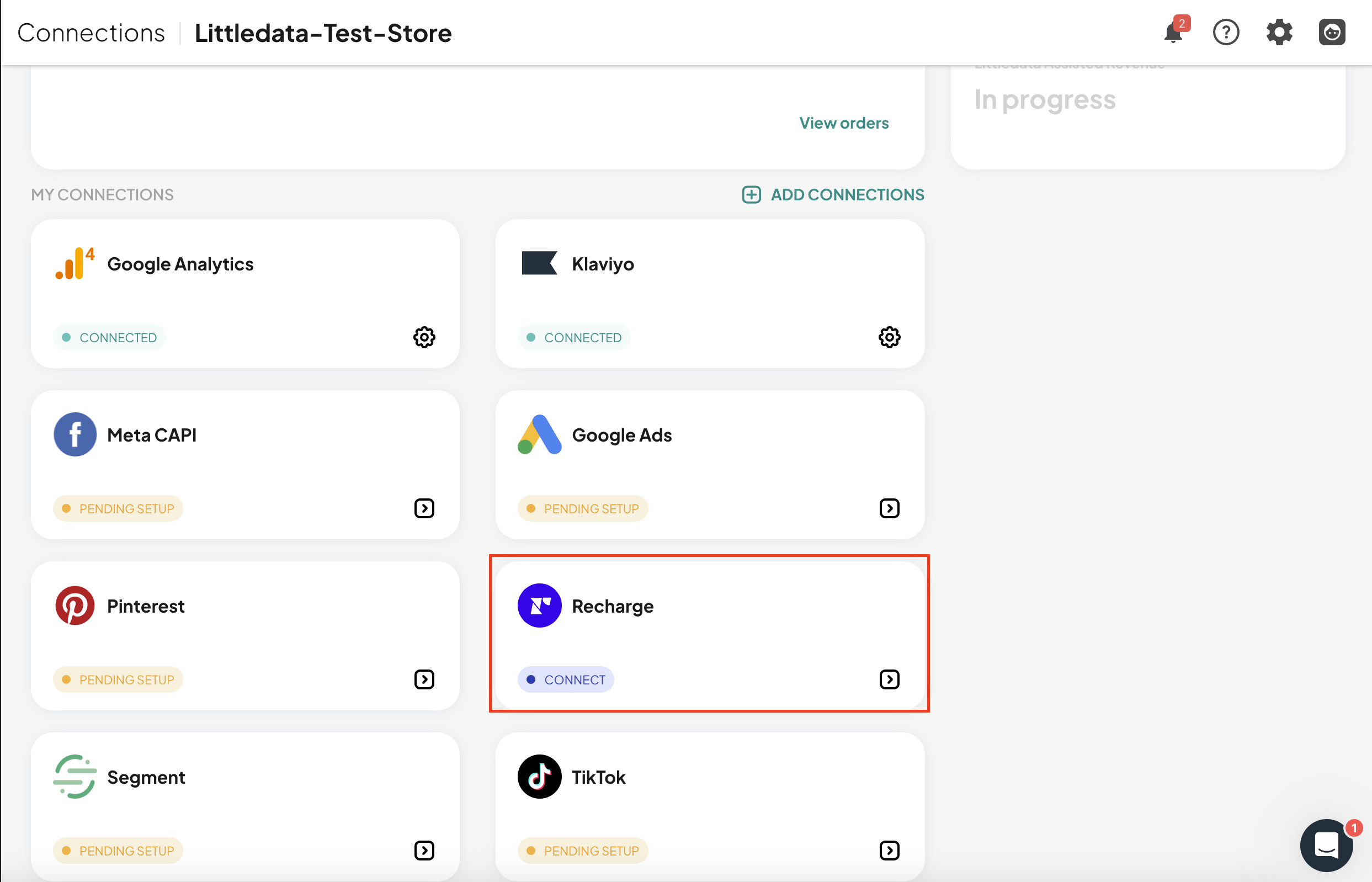Click the TikTok arrow button

pyautogui.click(x=889, y=851)
